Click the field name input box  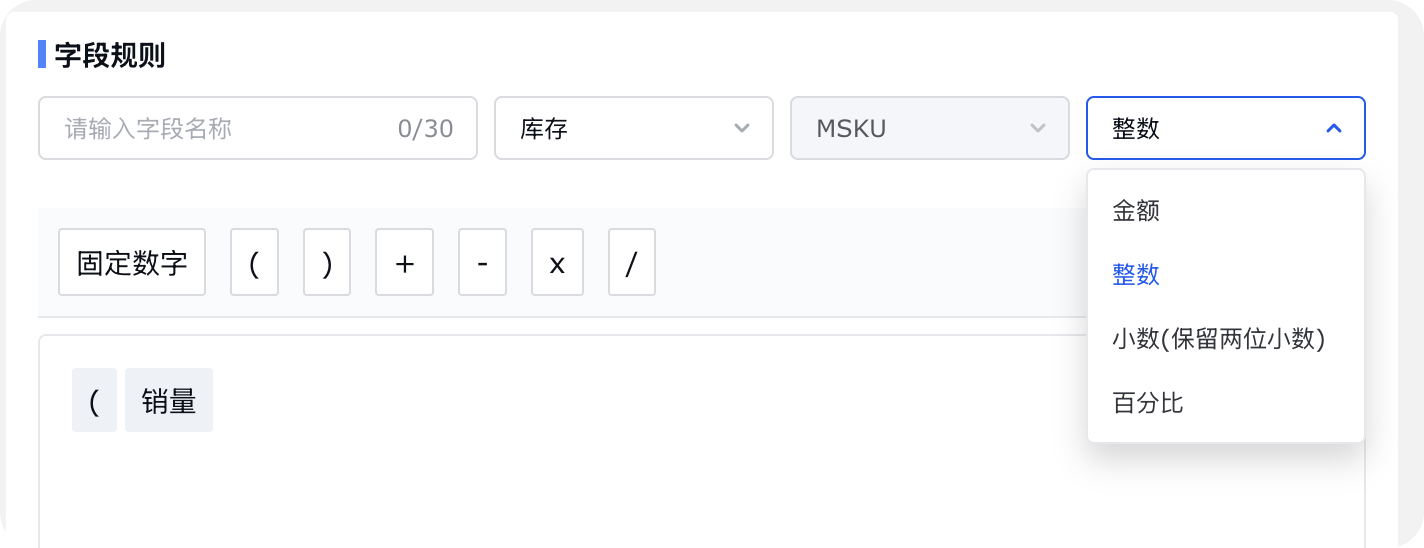(258, 128)
